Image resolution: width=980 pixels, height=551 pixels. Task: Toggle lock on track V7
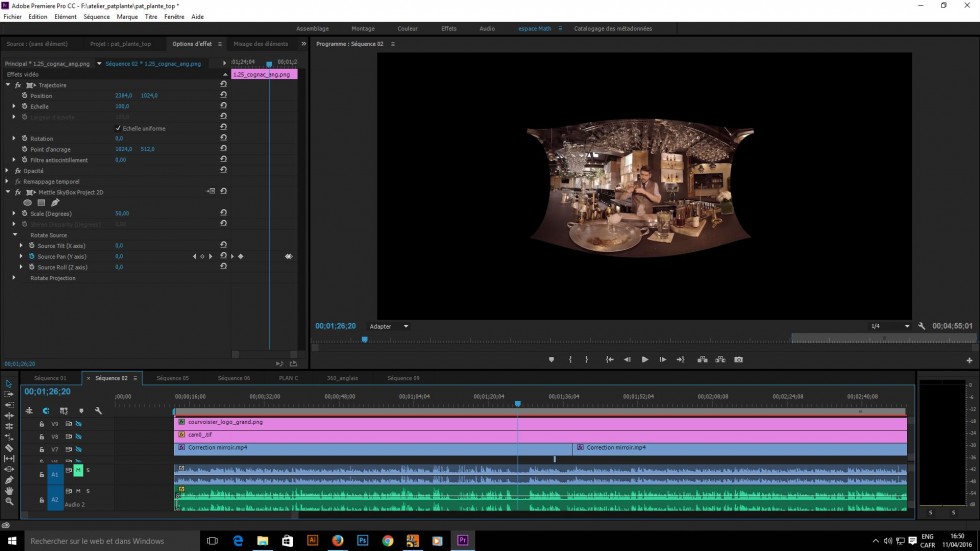coord(41,450)
